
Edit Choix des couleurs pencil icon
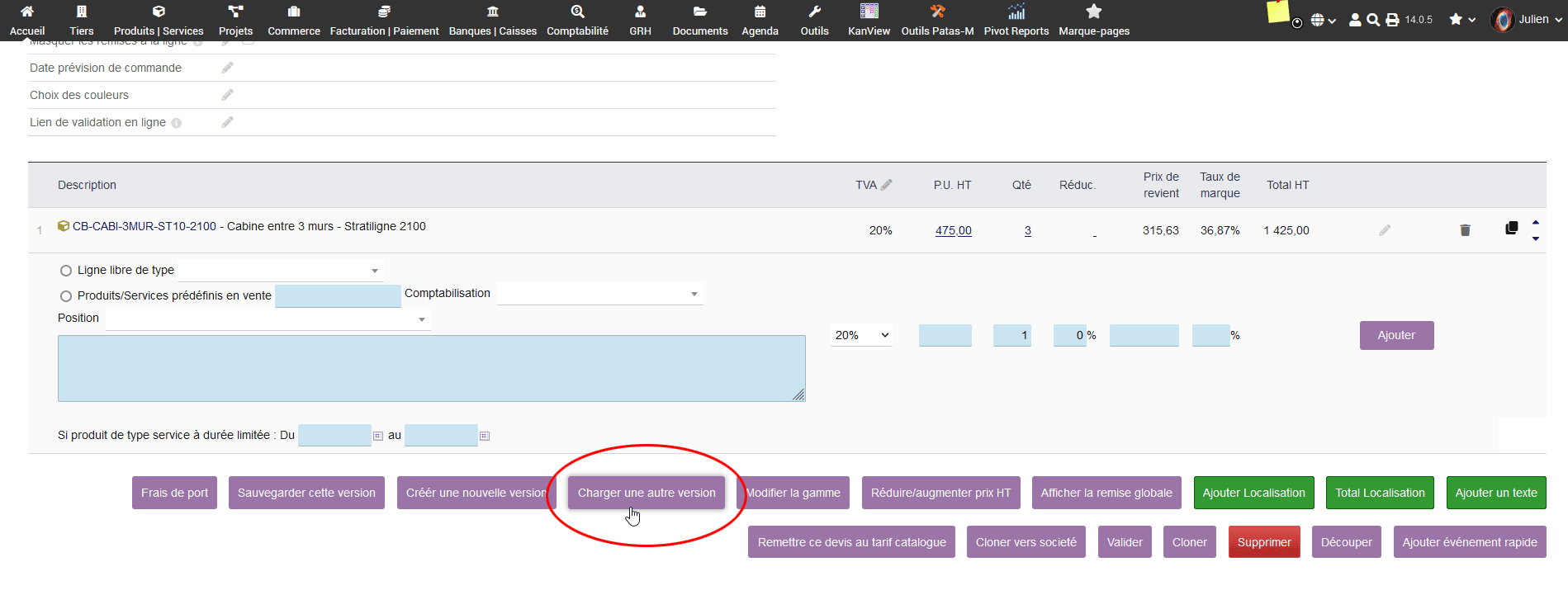pos(228,95)
